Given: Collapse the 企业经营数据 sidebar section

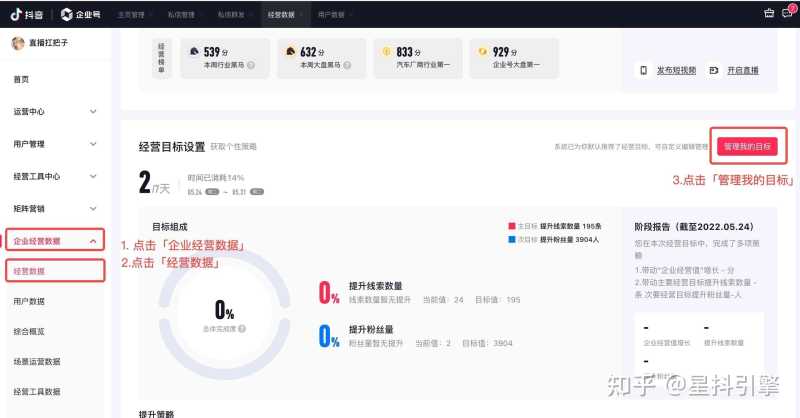Looking at the screenshot, I should click(x=93, y=241).
